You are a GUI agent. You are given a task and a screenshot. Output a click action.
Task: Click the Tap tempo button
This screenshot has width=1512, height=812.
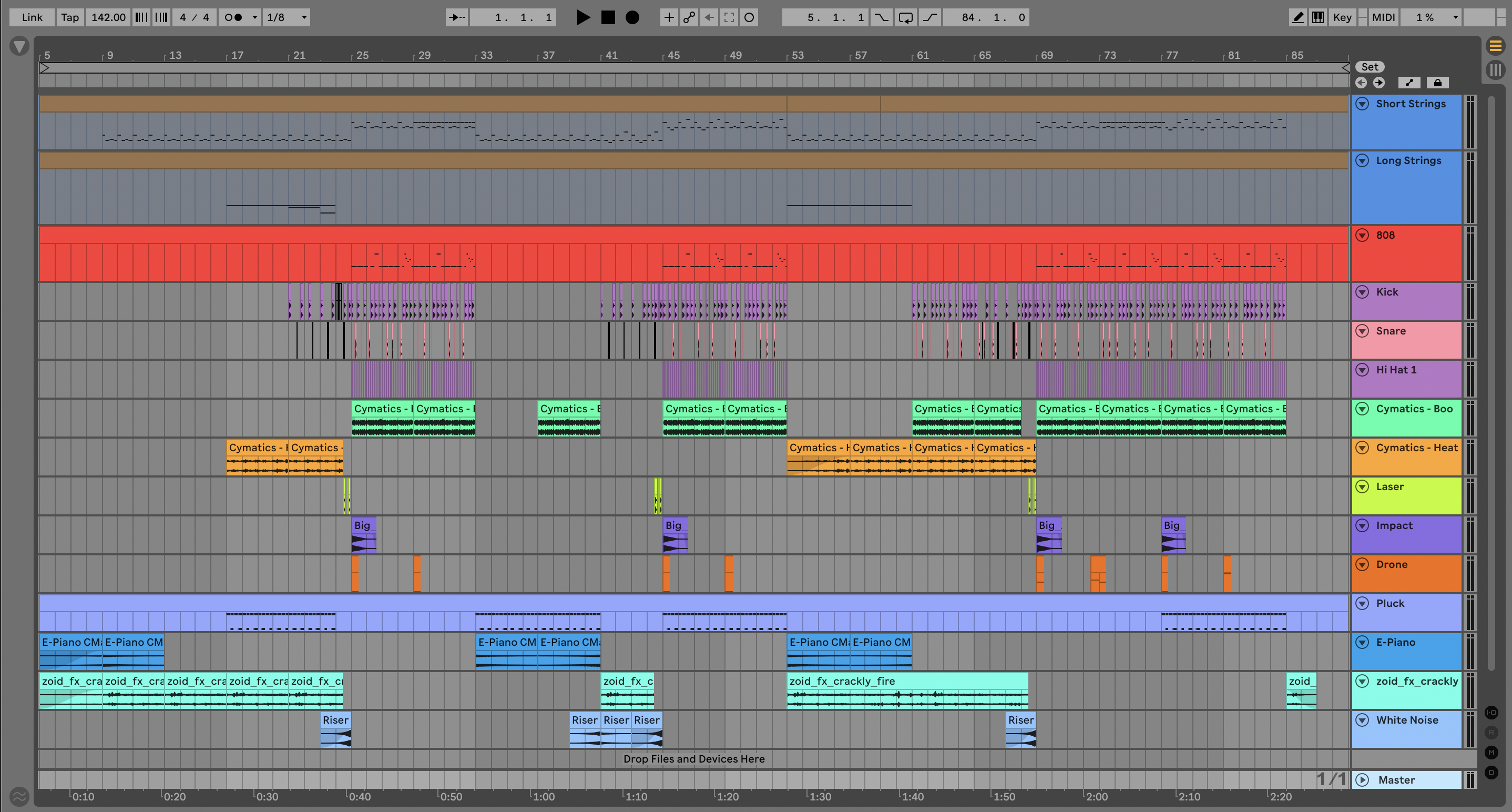(x=70, y=17)
